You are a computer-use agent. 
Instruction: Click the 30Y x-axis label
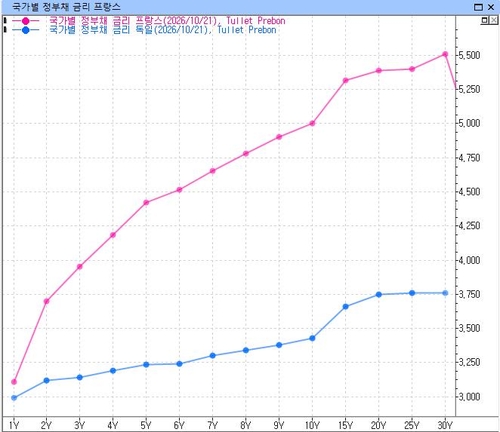445,425
